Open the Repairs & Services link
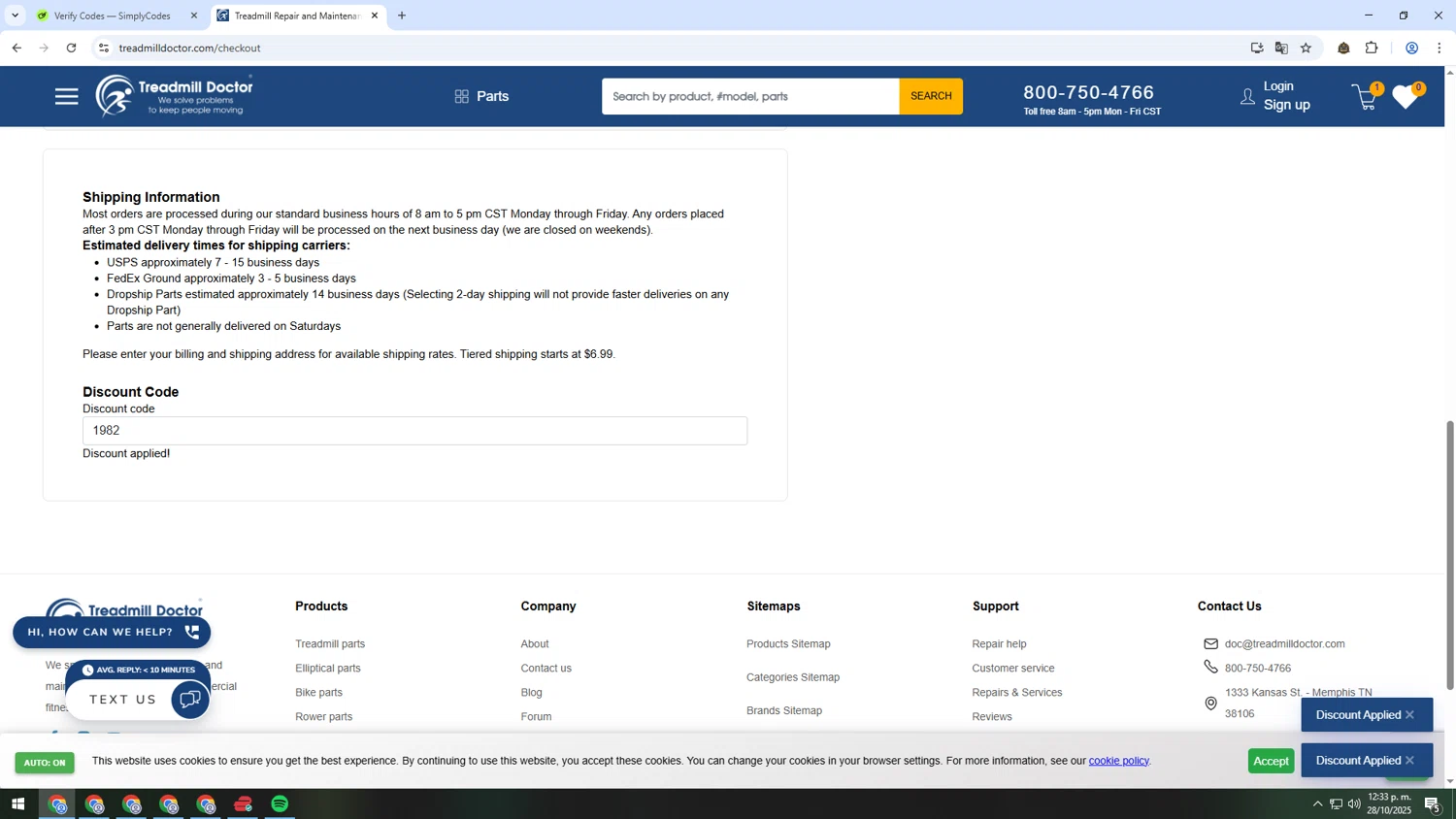1456x819 pixels. [x=1017, y=693]
